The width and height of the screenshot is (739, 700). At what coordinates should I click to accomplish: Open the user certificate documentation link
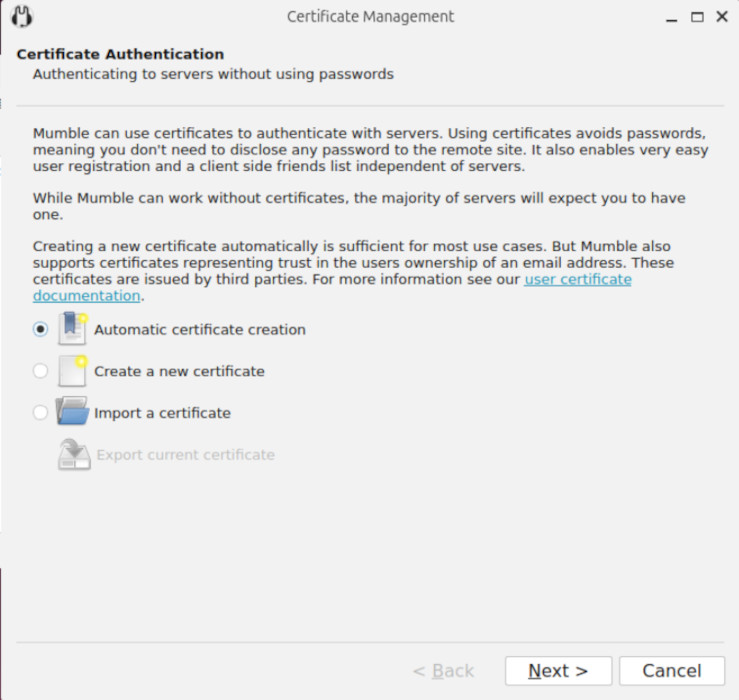(578, 280)
